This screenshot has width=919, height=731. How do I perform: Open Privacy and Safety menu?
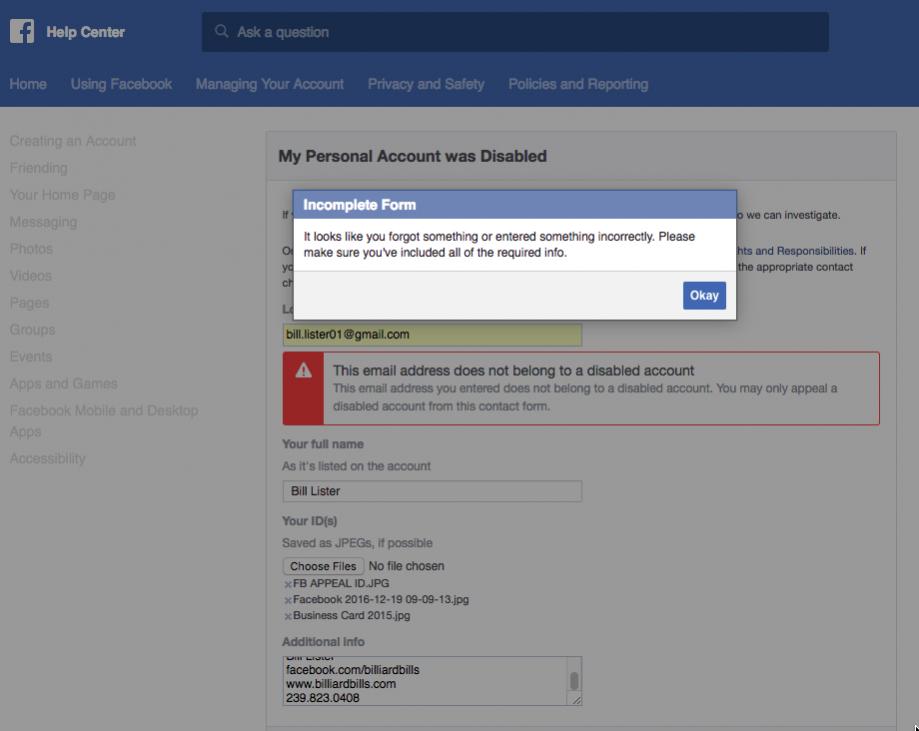425,84
